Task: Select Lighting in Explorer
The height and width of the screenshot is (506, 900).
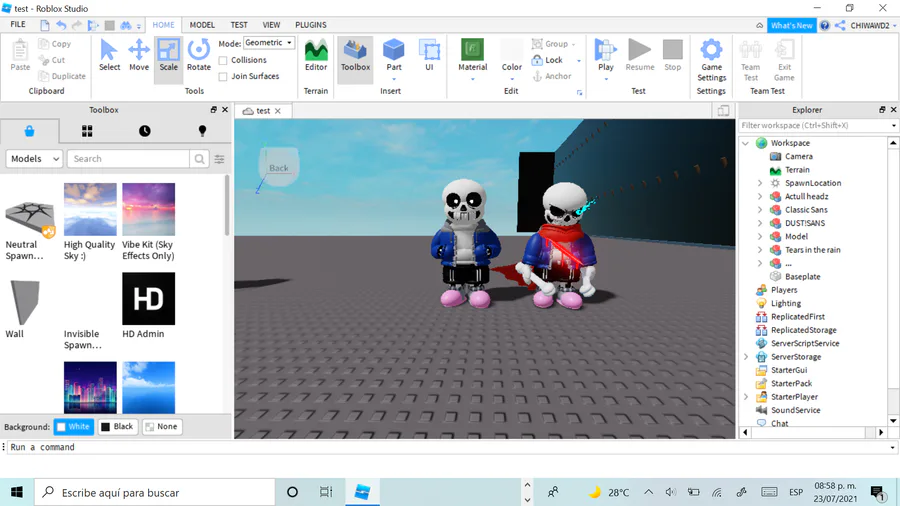Action: 786,303
